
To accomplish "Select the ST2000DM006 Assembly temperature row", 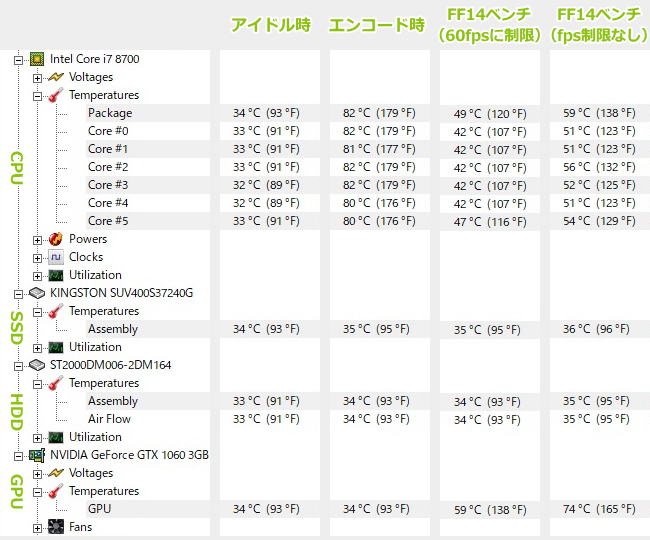I will click(x=148, y=401).
